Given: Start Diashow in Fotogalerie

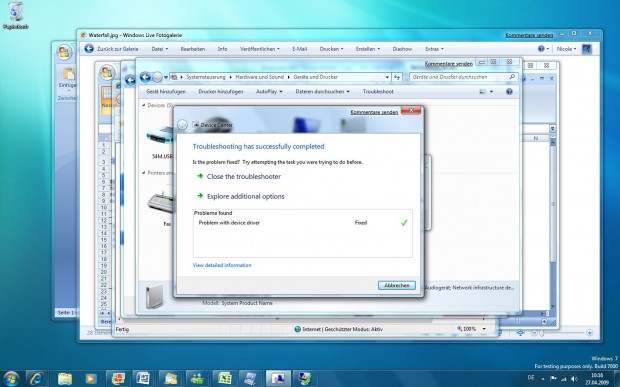Looking at the screenshot, I should [x=402, y=49].
